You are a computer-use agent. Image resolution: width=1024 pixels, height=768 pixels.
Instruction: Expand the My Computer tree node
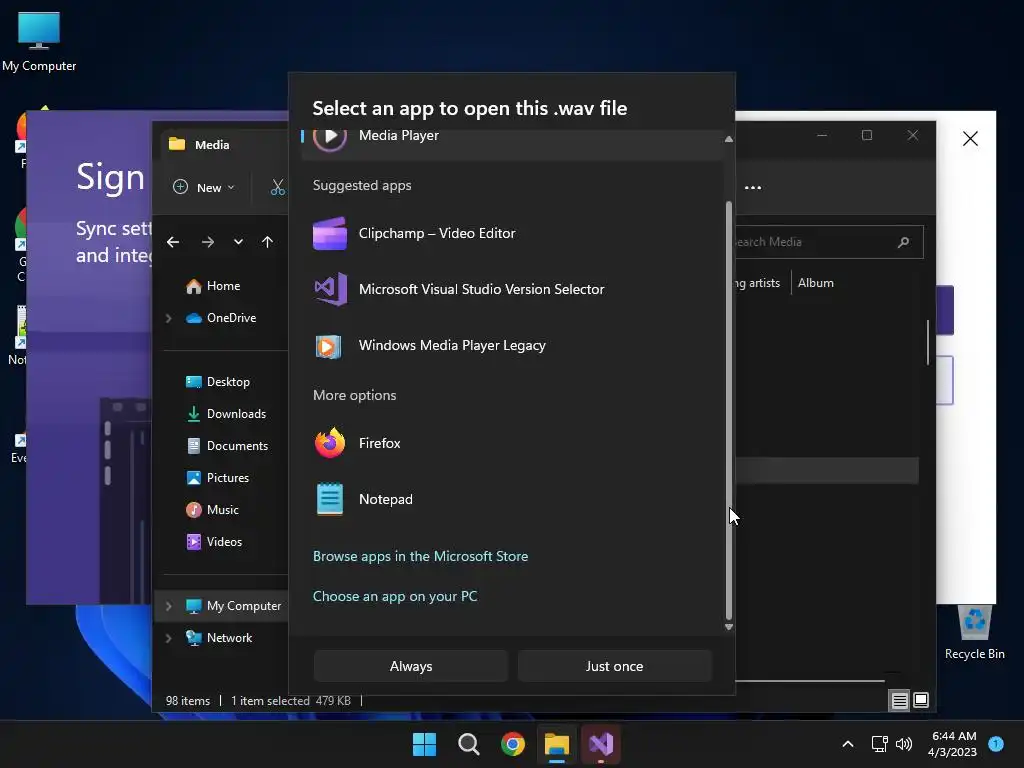[168, 606]
